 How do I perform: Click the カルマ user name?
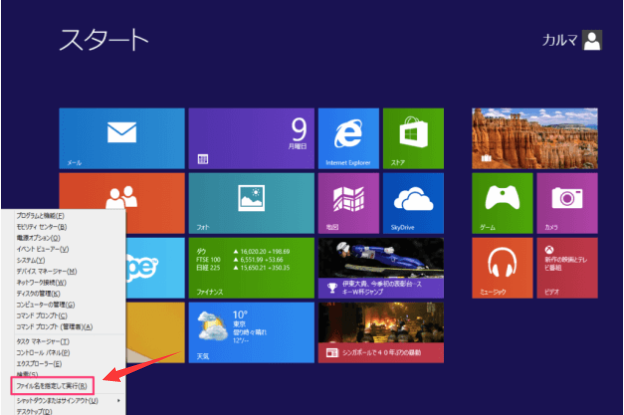(x=560, y=40)
